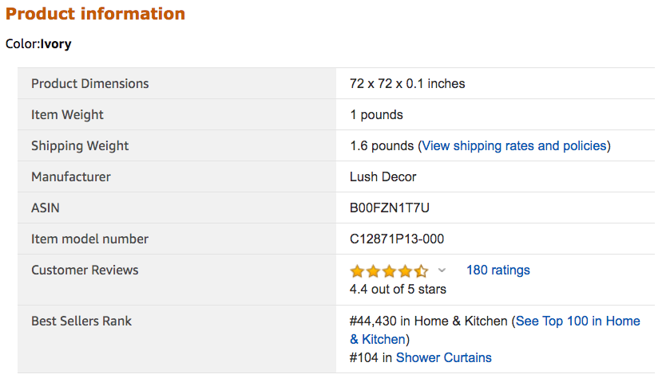This screenshot has height=383, width=668.
Task: Click the Item Weight 1 pounds value
Action: [x=376, y=115]
